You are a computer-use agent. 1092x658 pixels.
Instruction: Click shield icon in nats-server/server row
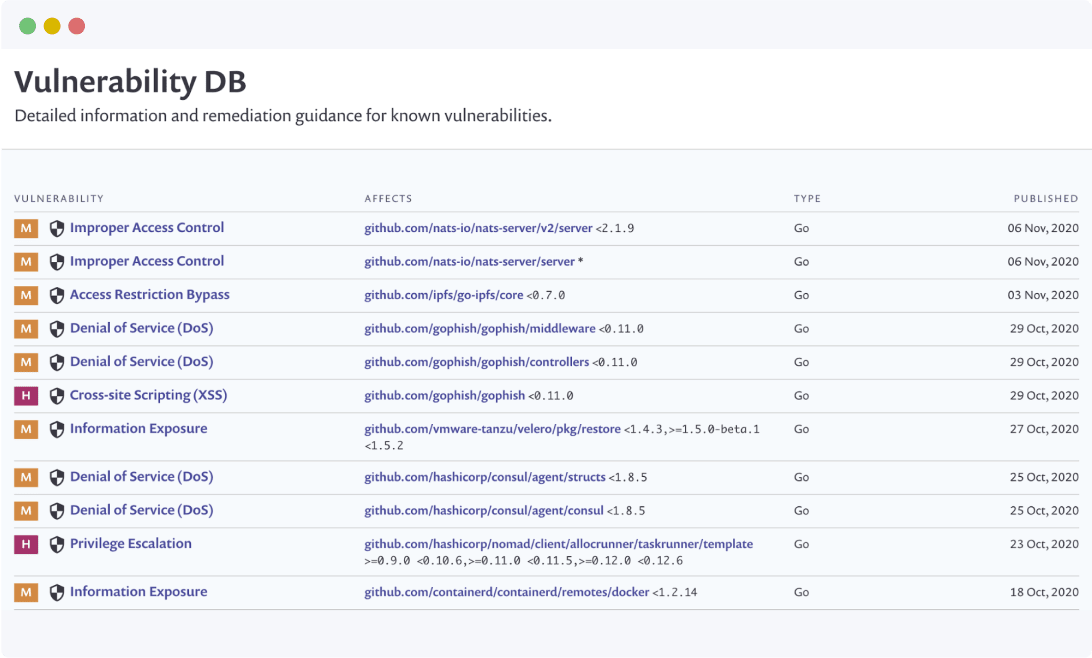(57, 262)
